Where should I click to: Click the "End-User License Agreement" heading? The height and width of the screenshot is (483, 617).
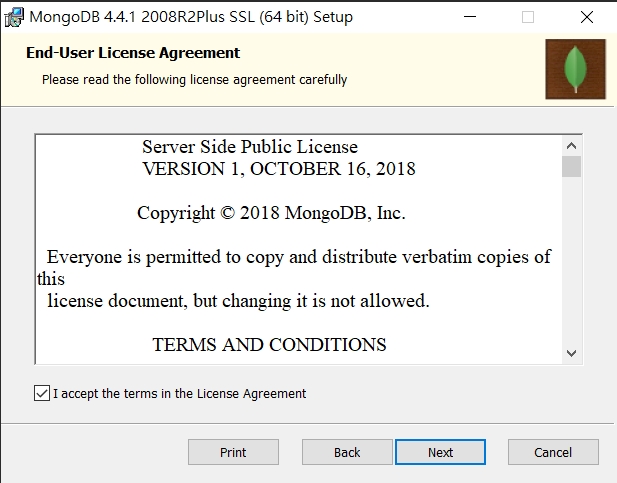(x=133, y=53)
